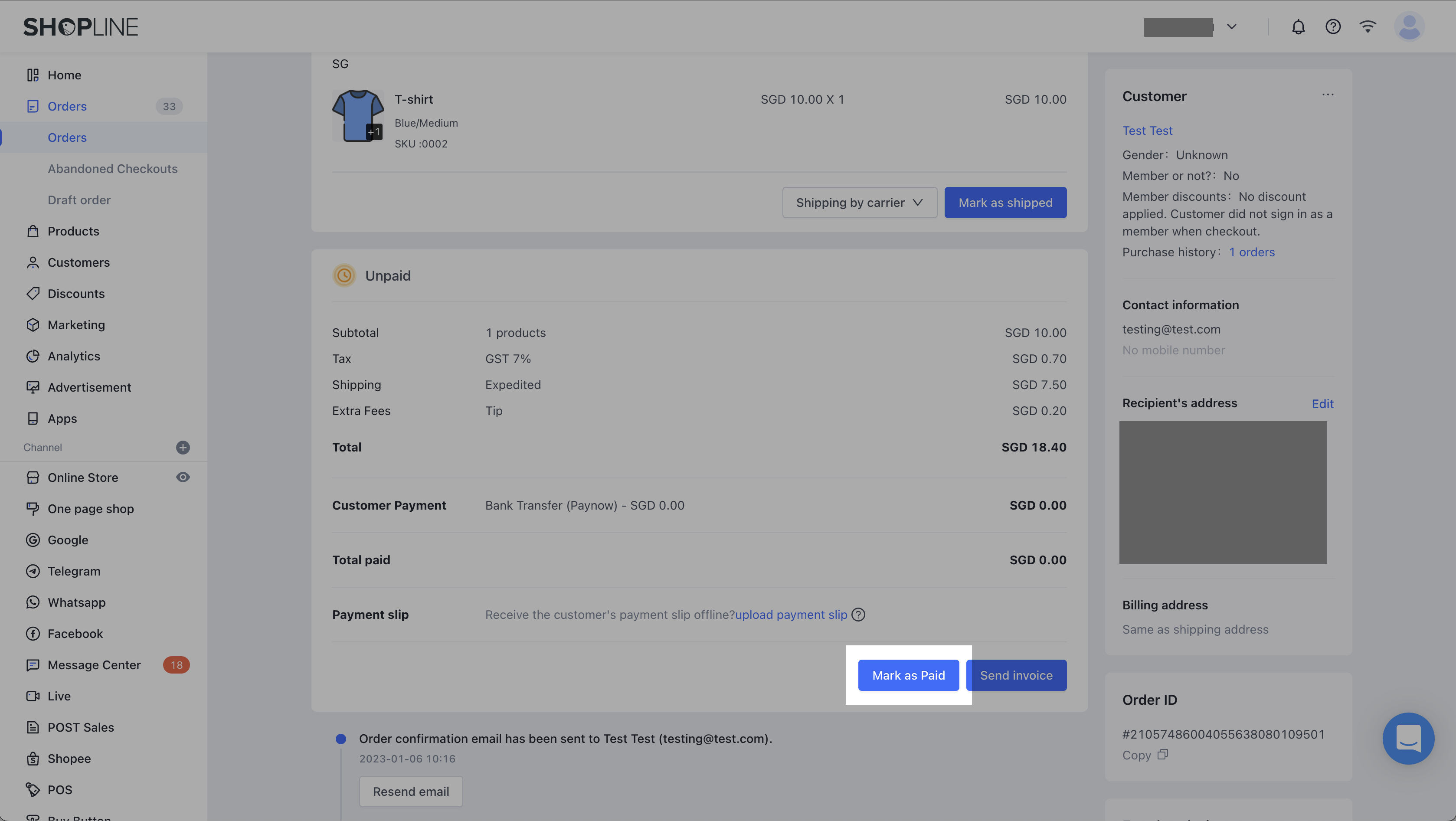This screenshot has width=1456, height=821.
Task: Copy the order ID
Action: coord(1145,755)
